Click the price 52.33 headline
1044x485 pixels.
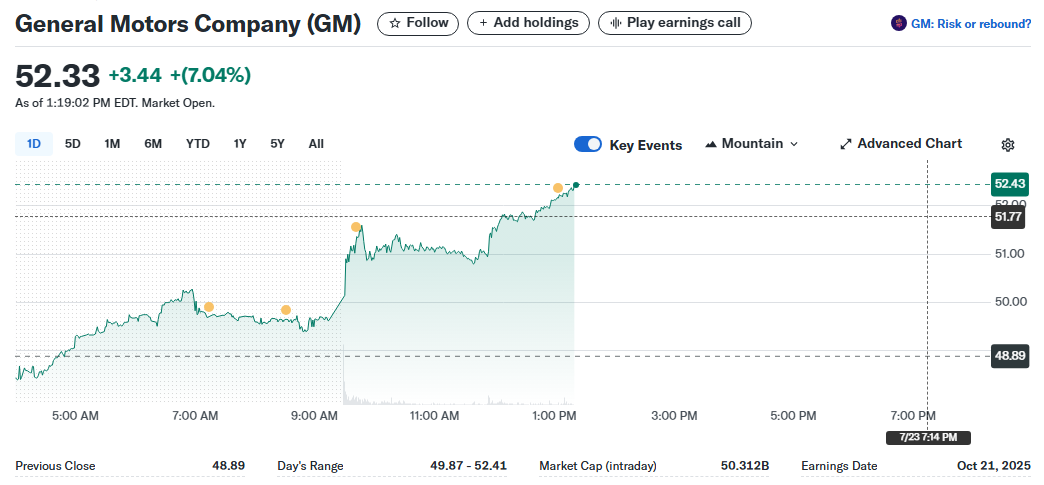[57, 76]
